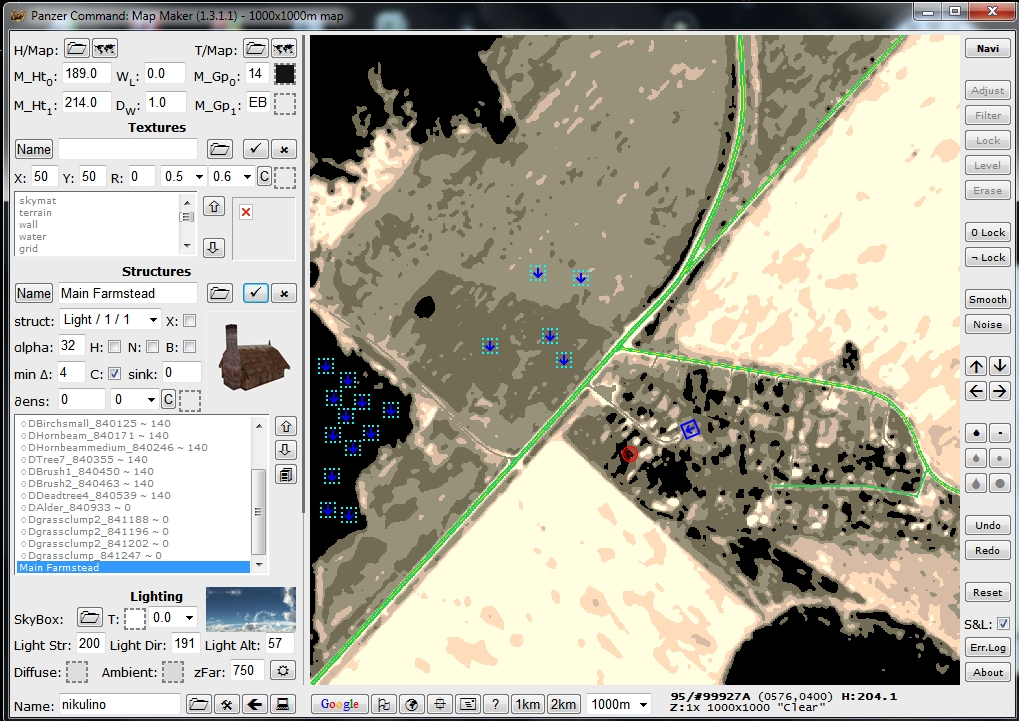Click the Navi button
The width and height of the screenshot is (1019, 721).
[987, 49]
